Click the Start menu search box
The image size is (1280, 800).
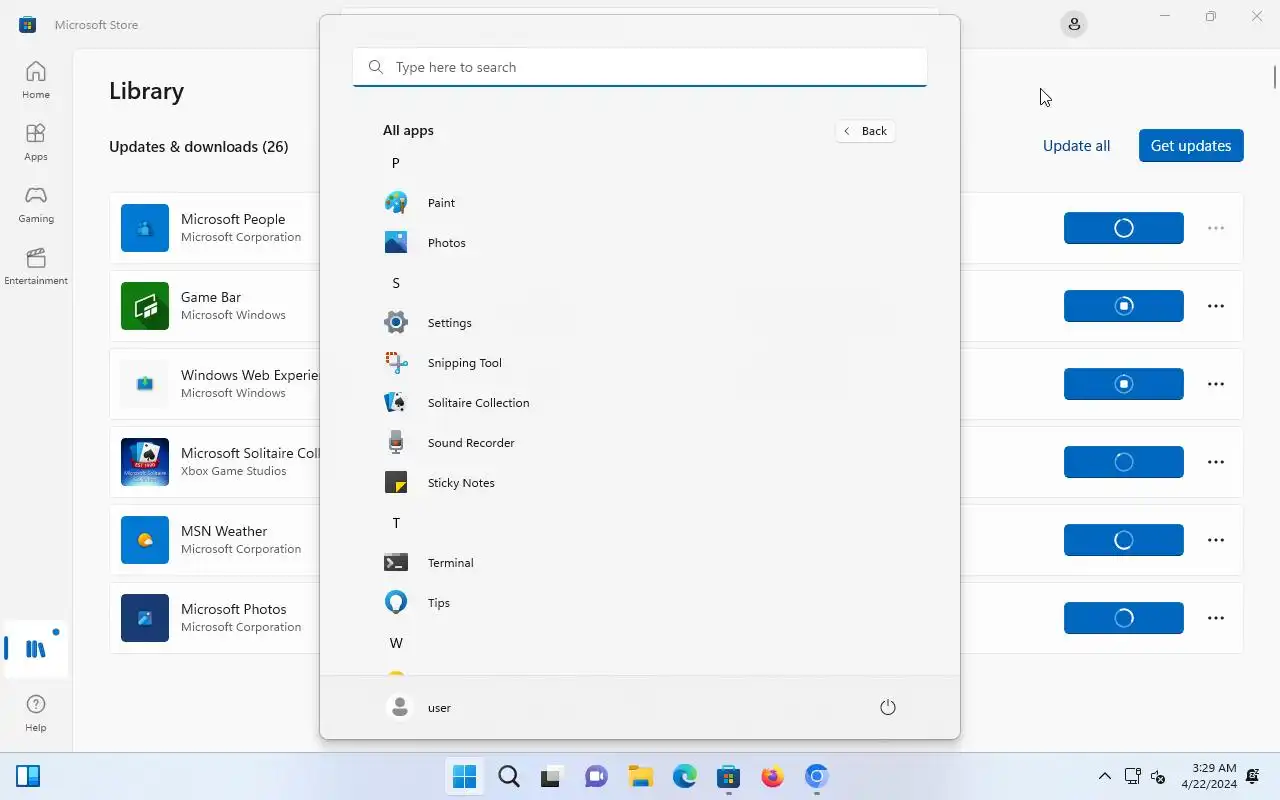pyautogui.click(x=640, y=67)
